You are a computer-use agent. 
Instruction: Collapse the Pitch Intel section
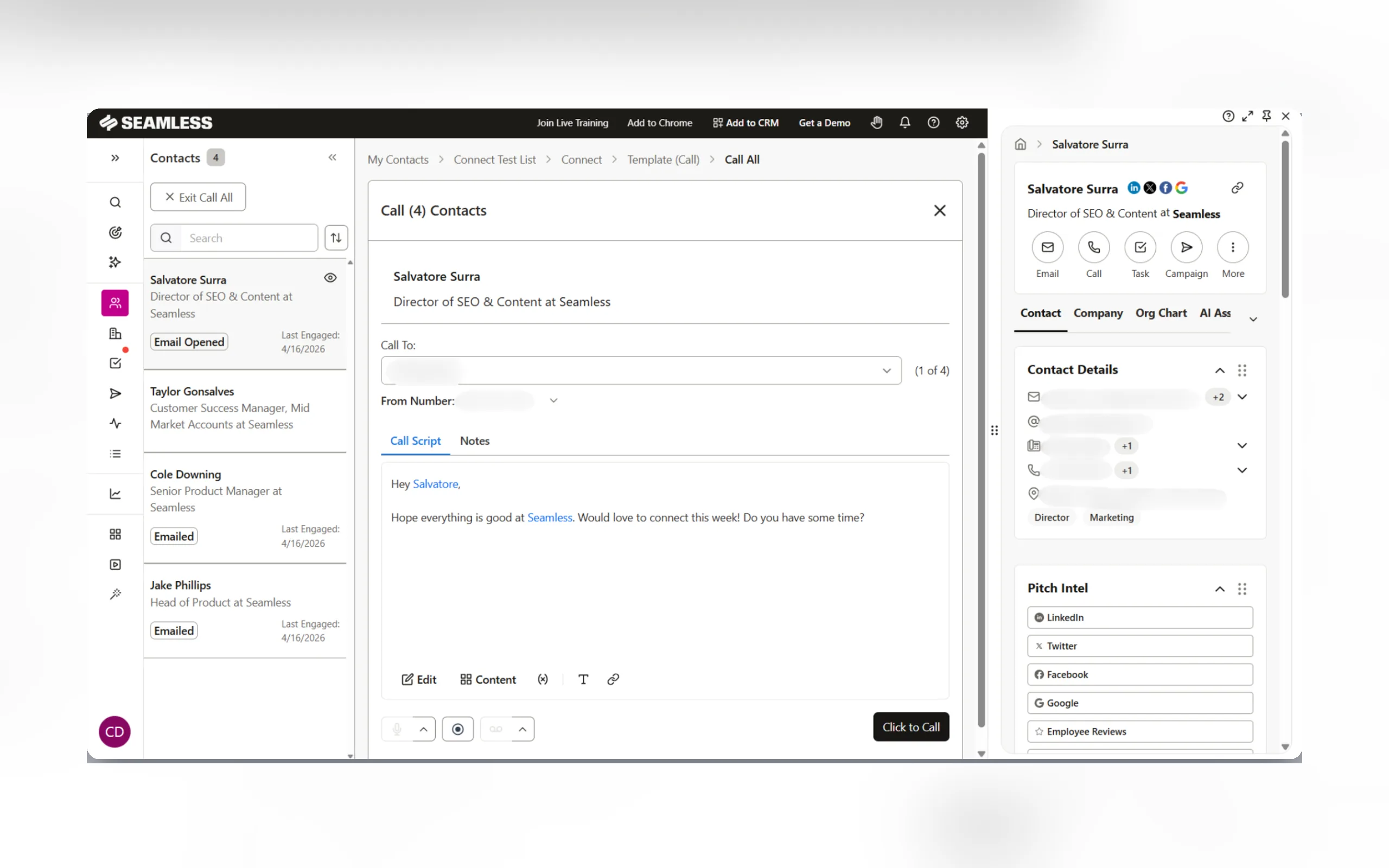tap(1220, 589)
